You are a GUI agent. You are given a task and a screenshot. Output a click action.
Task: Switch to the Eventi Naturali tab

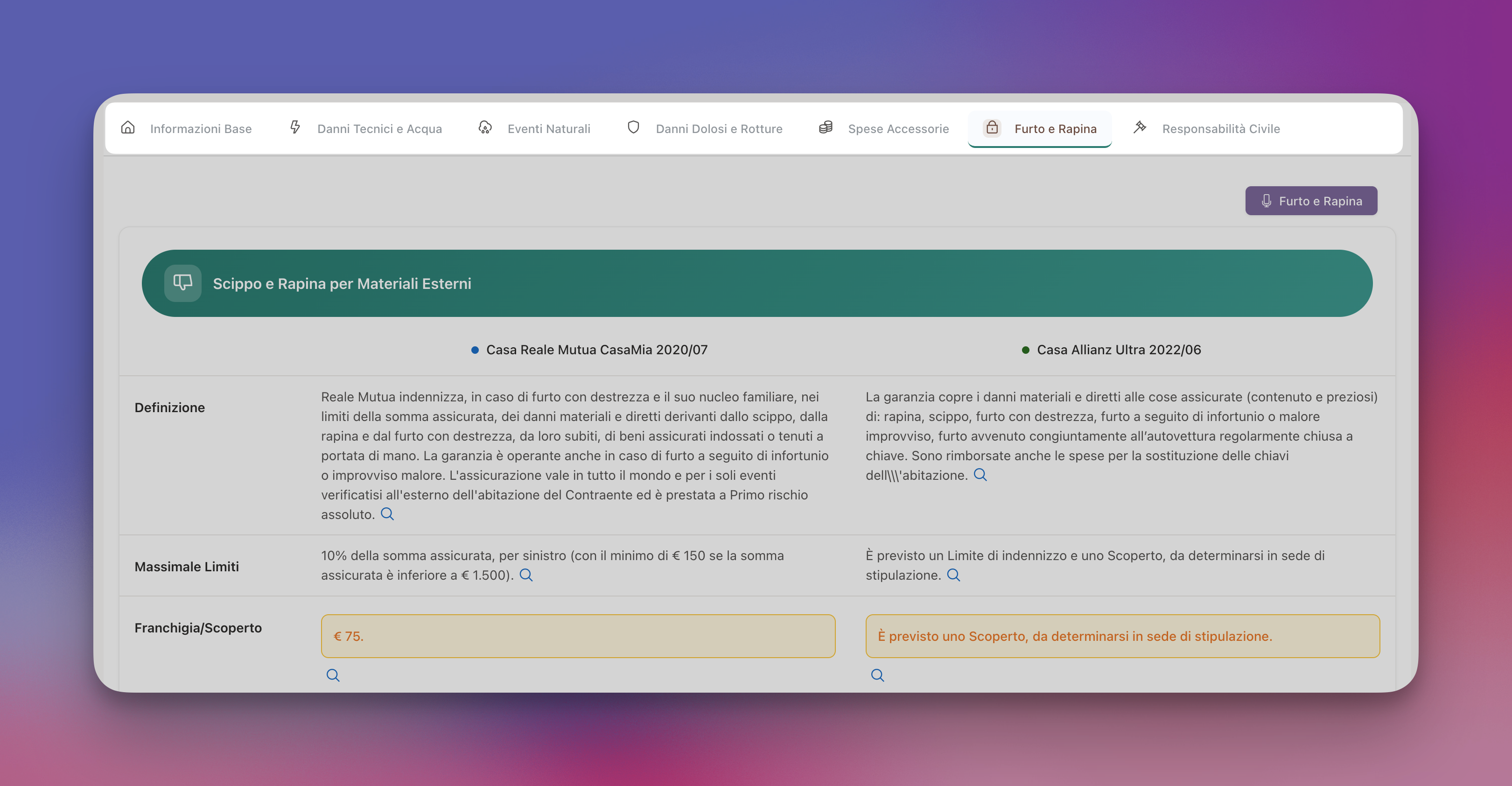coord(548,128)
